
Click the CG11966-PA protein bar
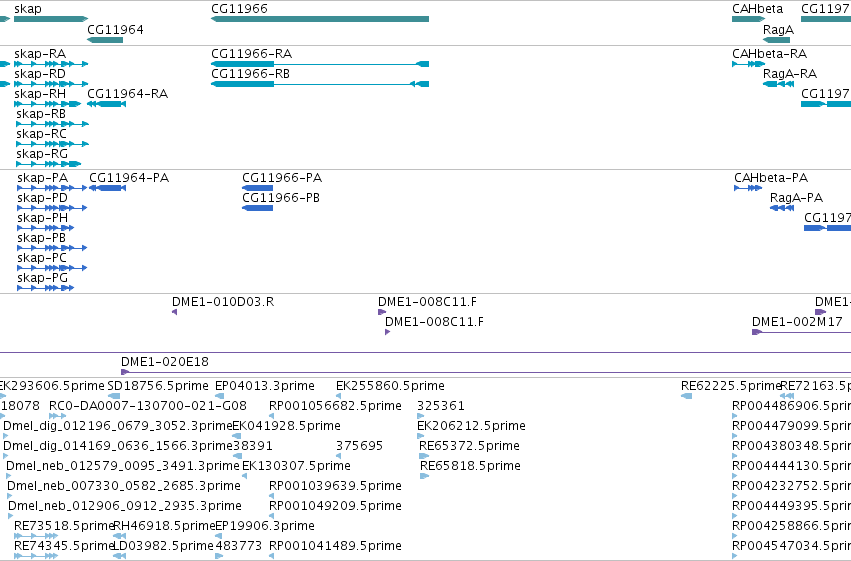pyautogui.click(x=257, y=188)
